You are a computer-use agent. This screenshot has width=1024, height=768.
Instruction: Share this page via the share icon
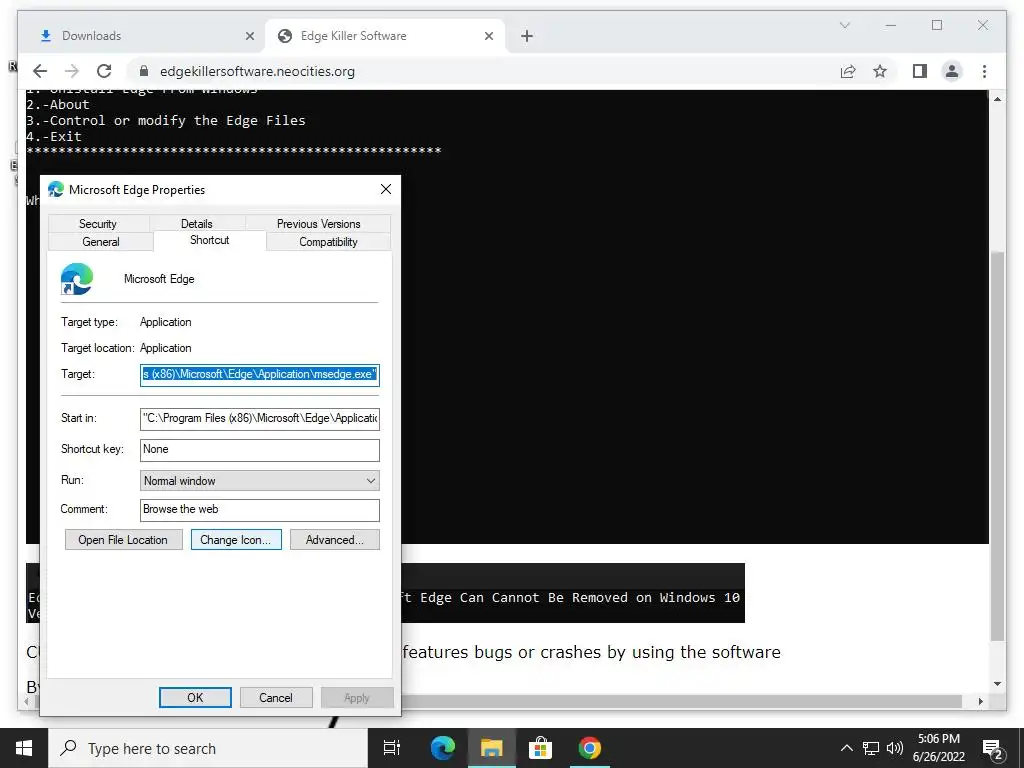click(848, 71)
